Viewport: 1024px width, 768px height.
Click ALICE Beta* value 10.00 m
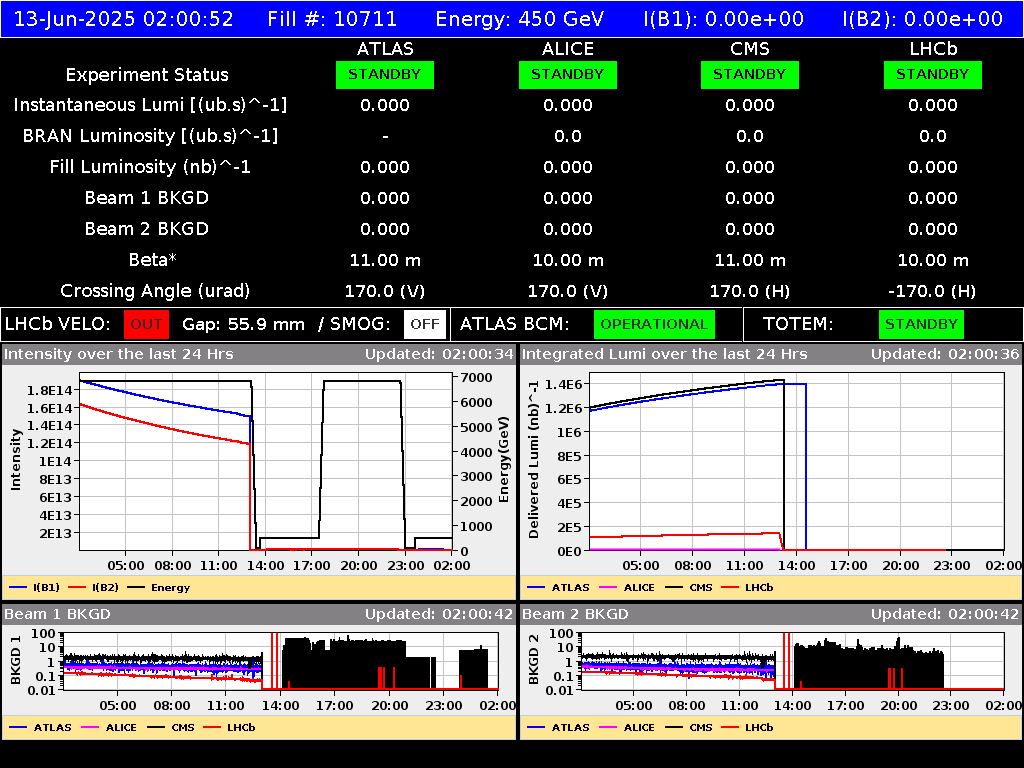(x=568, y=261)
